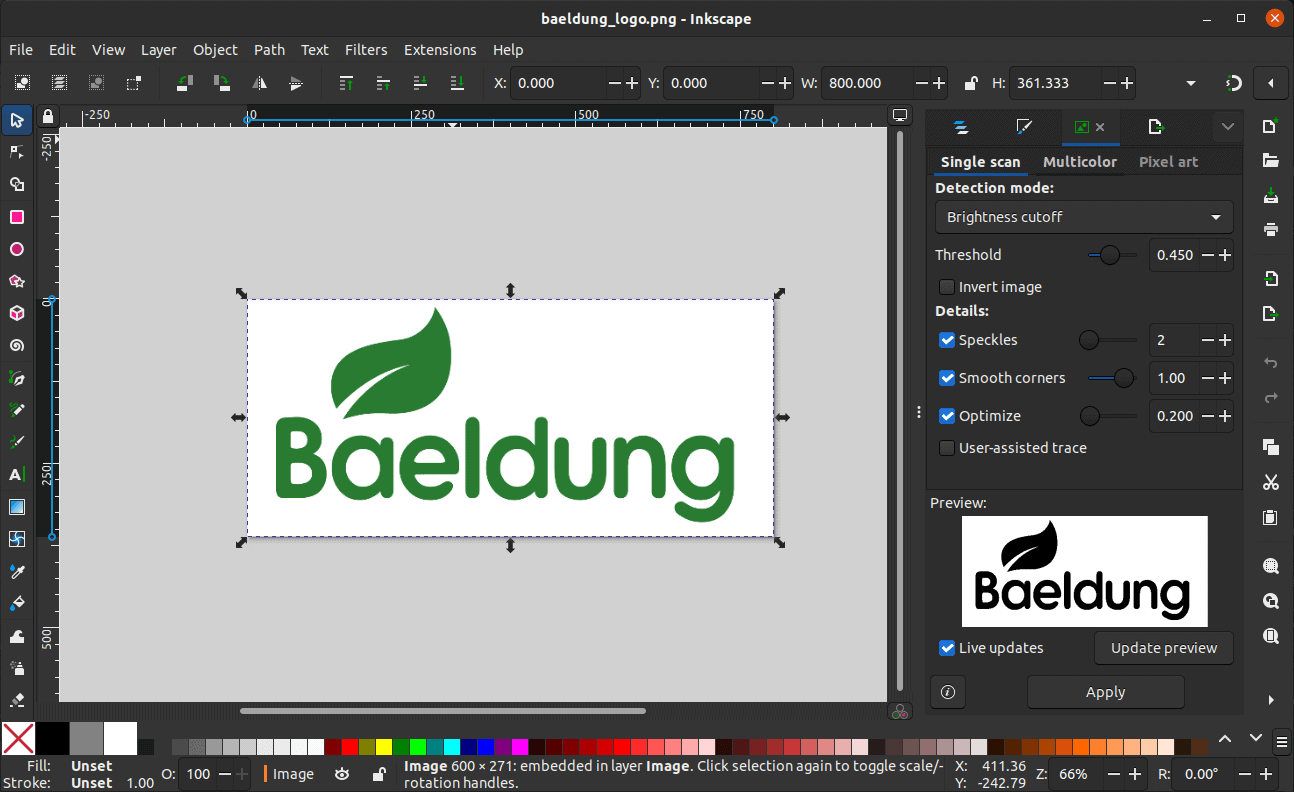Flip selection horizontally

click(259, 83)
